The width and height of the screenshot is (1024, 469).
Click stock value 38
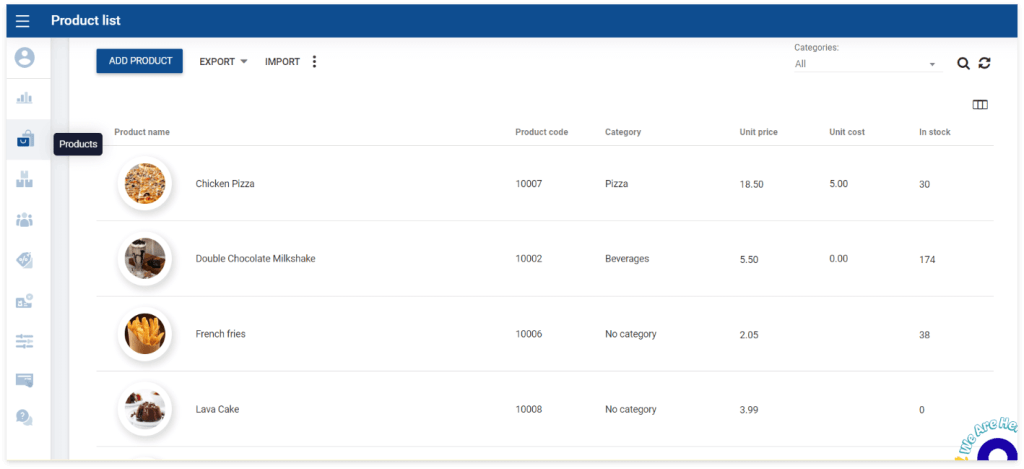click(x=924, y=334)
